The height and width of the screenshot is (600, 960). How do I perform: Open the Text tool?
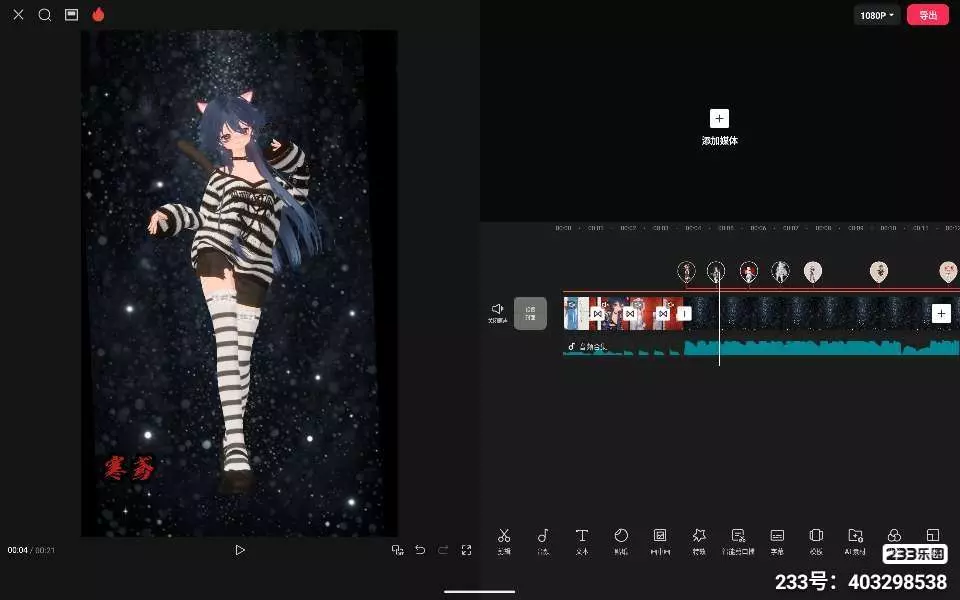[x=581, y=539]
